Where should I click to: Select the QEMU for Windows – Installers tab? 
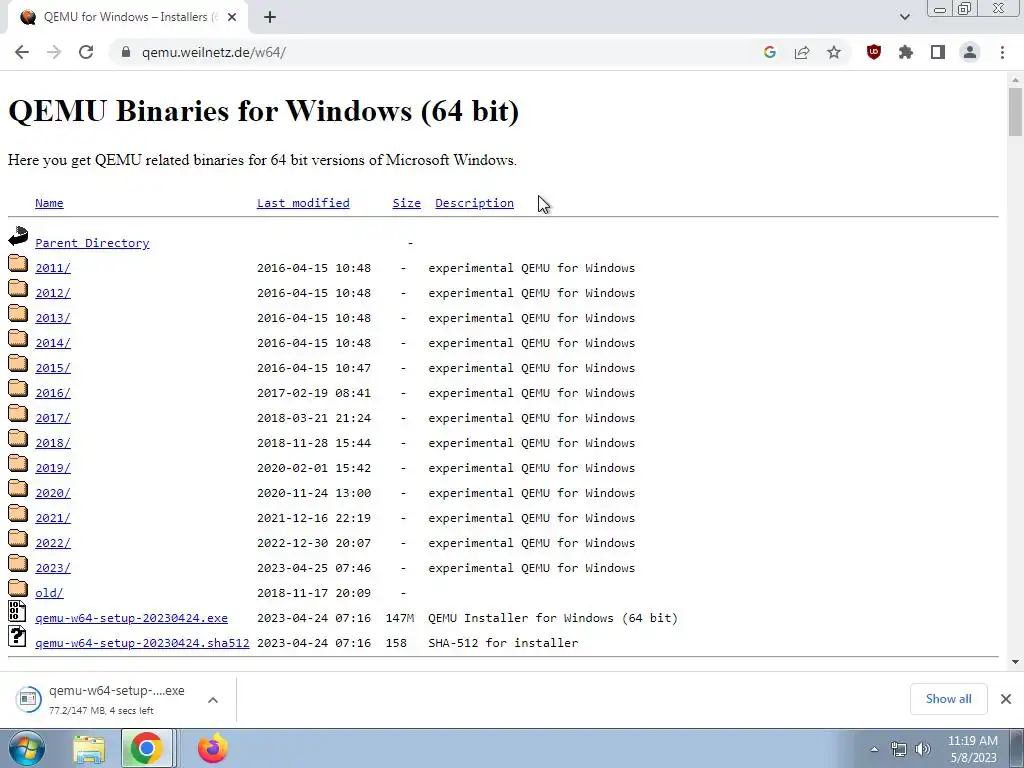point(127,17)
